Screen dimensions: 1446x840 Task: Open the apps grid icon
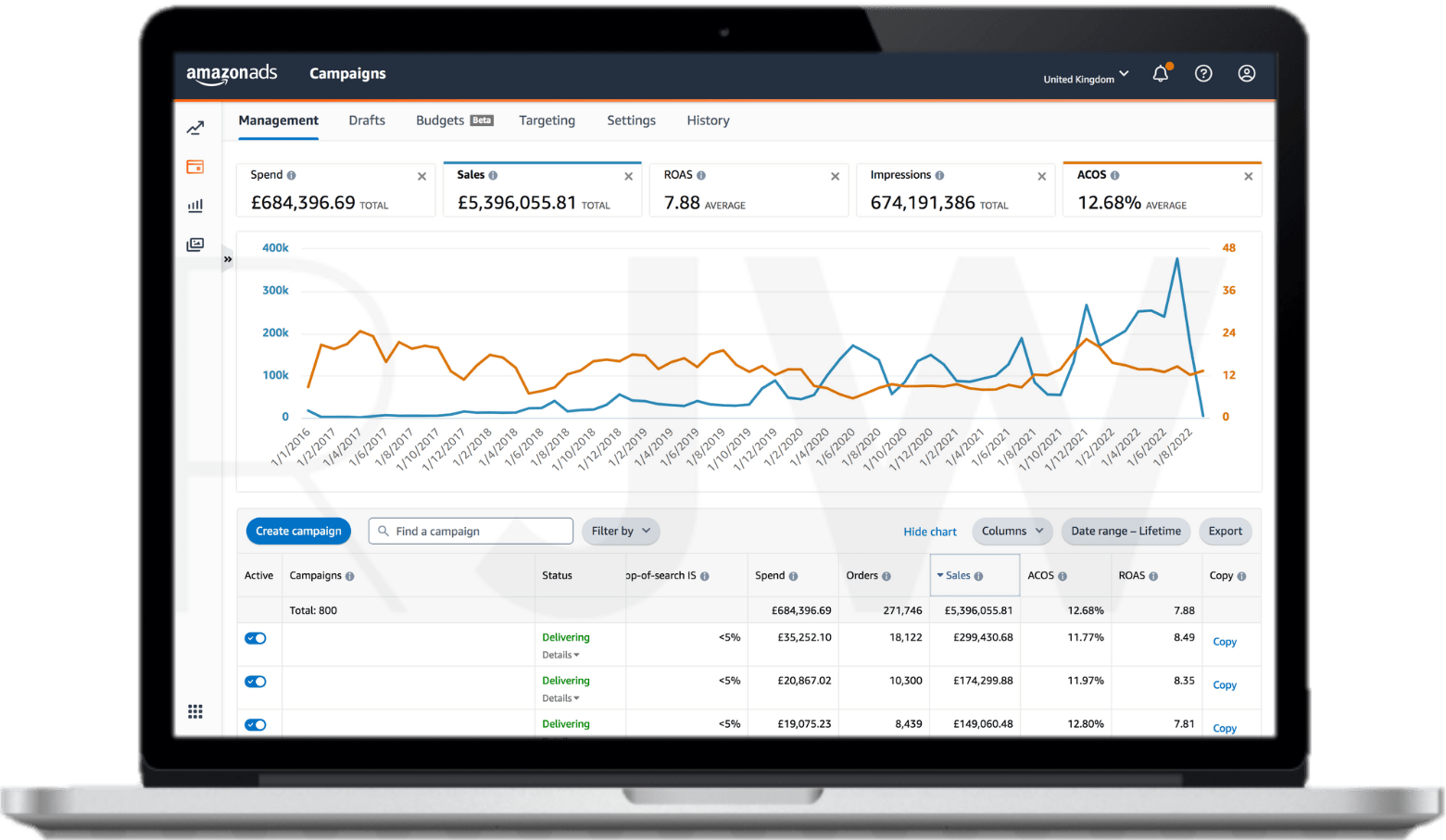tap(195, 711)
